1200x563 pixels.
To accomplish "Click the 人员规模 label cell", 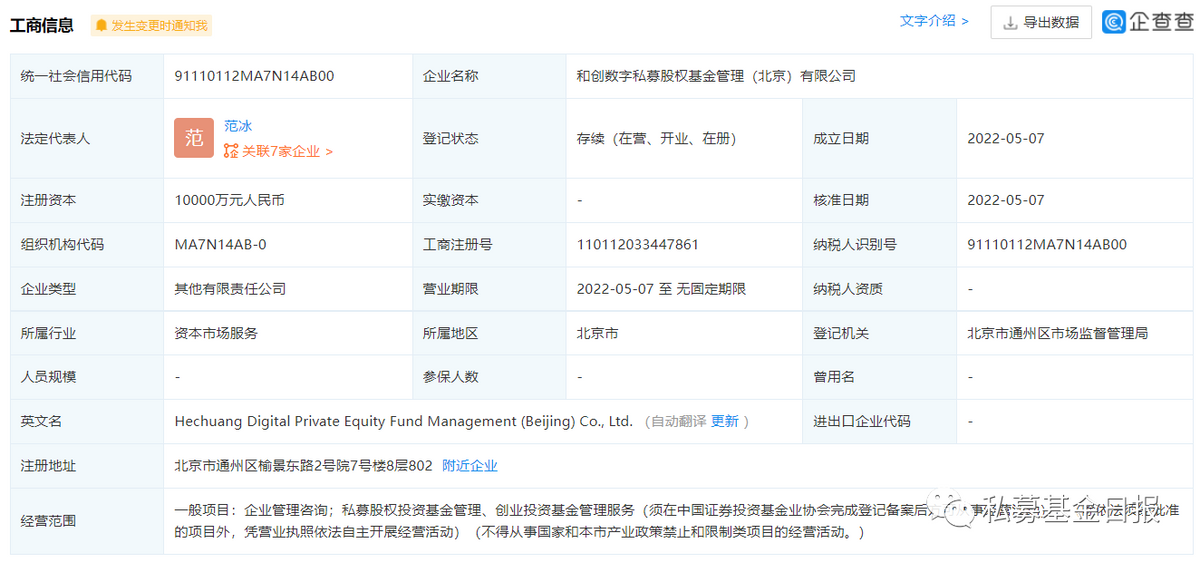I will pos(87,377).
